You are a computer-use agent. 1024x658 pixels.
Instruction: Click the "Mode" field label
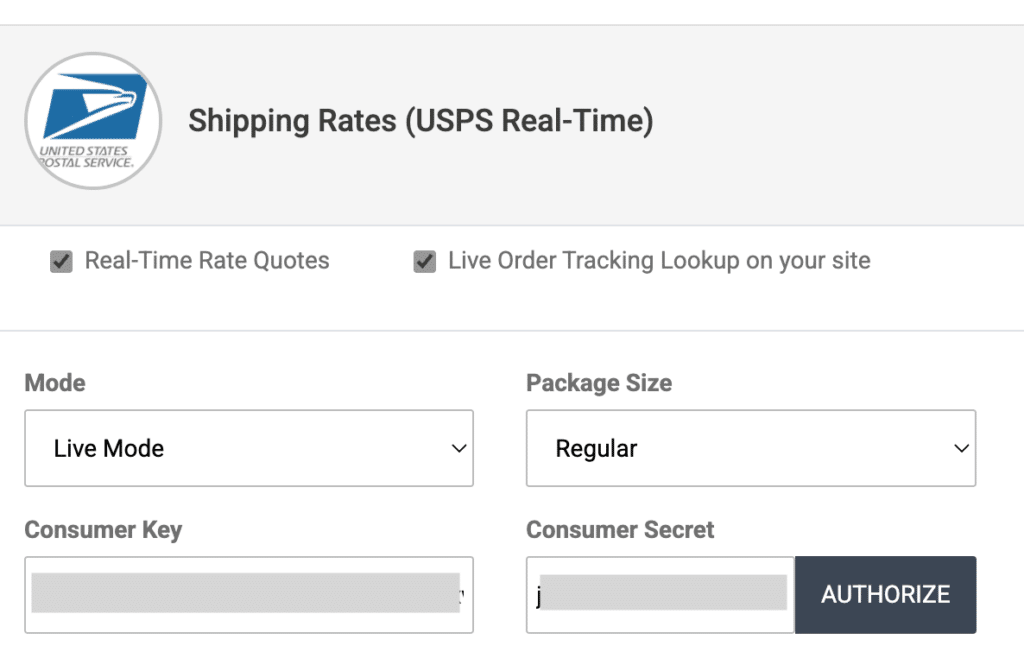[x=55, y=383]
